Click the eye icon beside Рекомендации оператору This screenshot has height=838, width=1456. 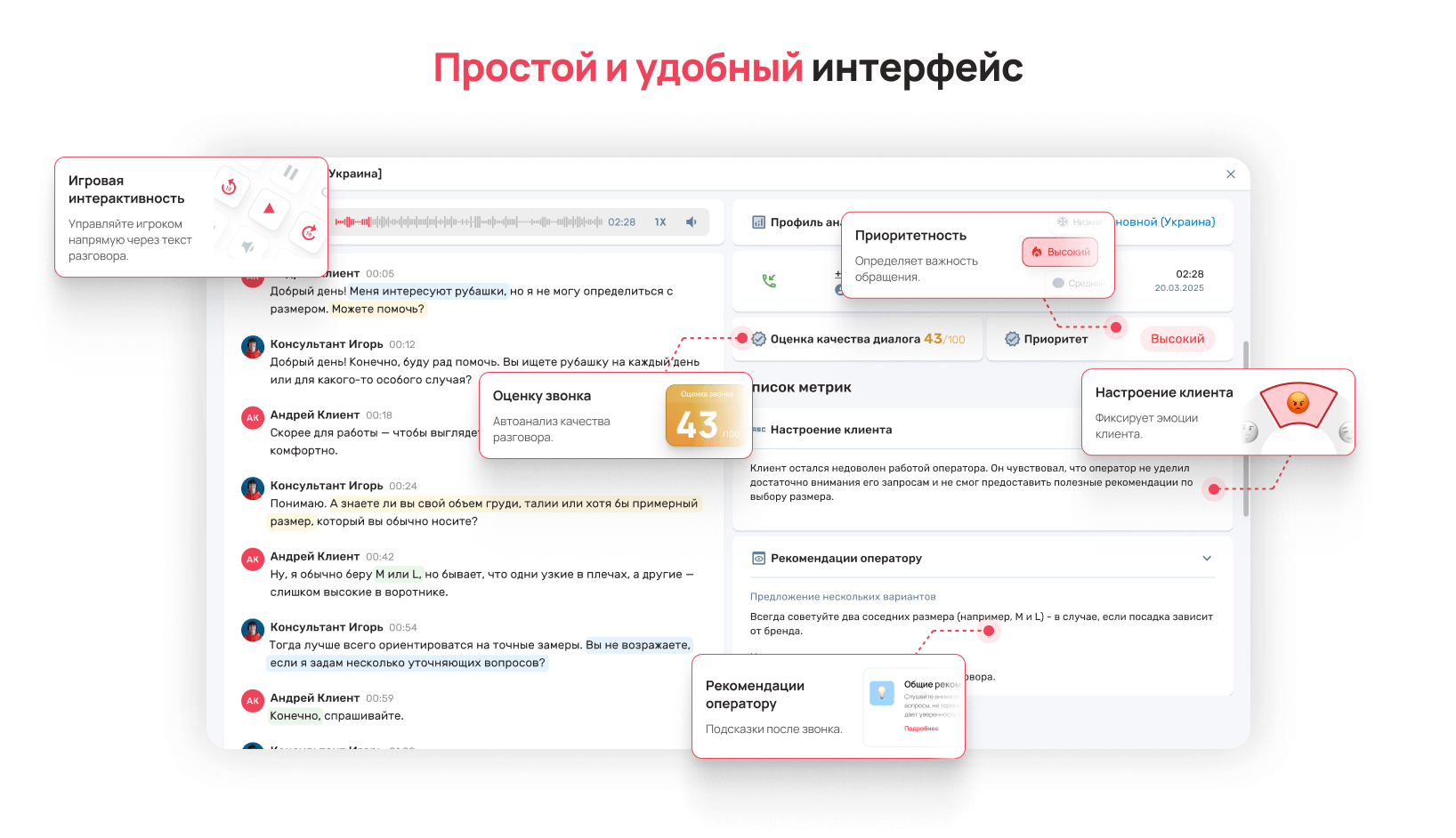(759, 559)
